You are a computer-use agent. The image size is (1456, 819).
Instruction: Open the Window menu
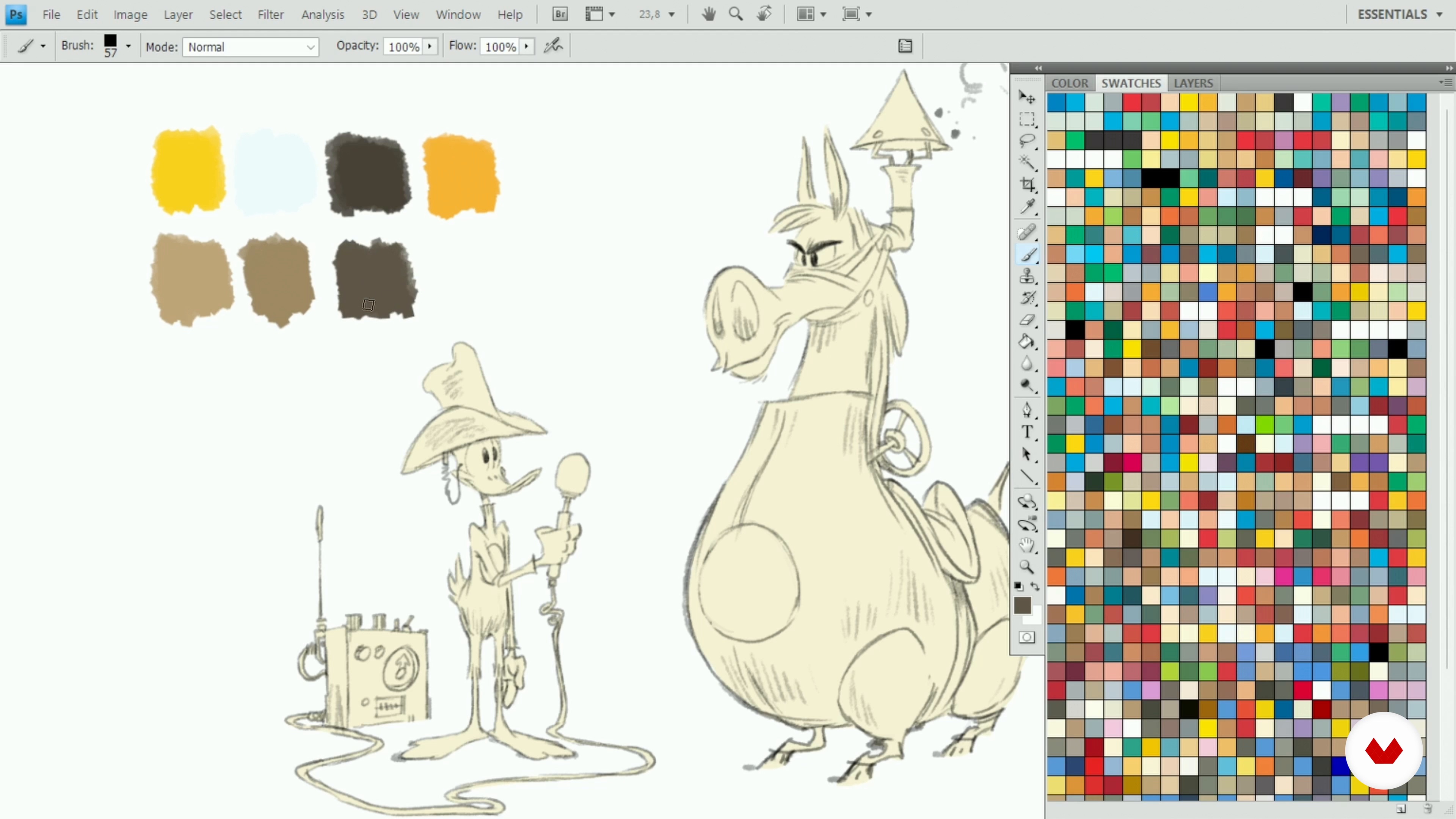[x=458, y=15]
